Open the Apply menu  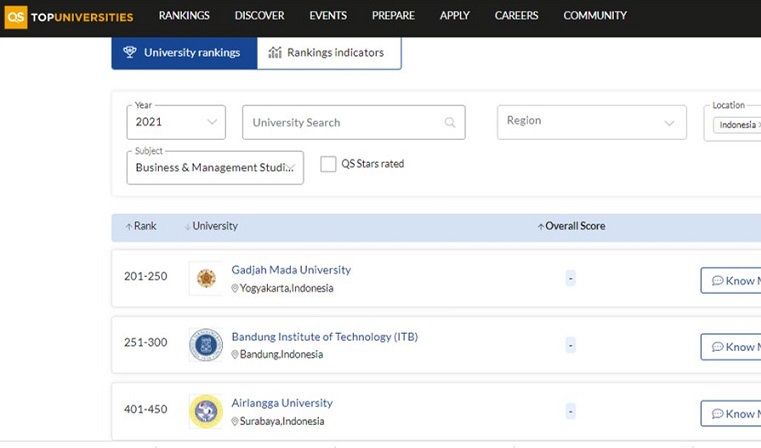click(455, 16)
